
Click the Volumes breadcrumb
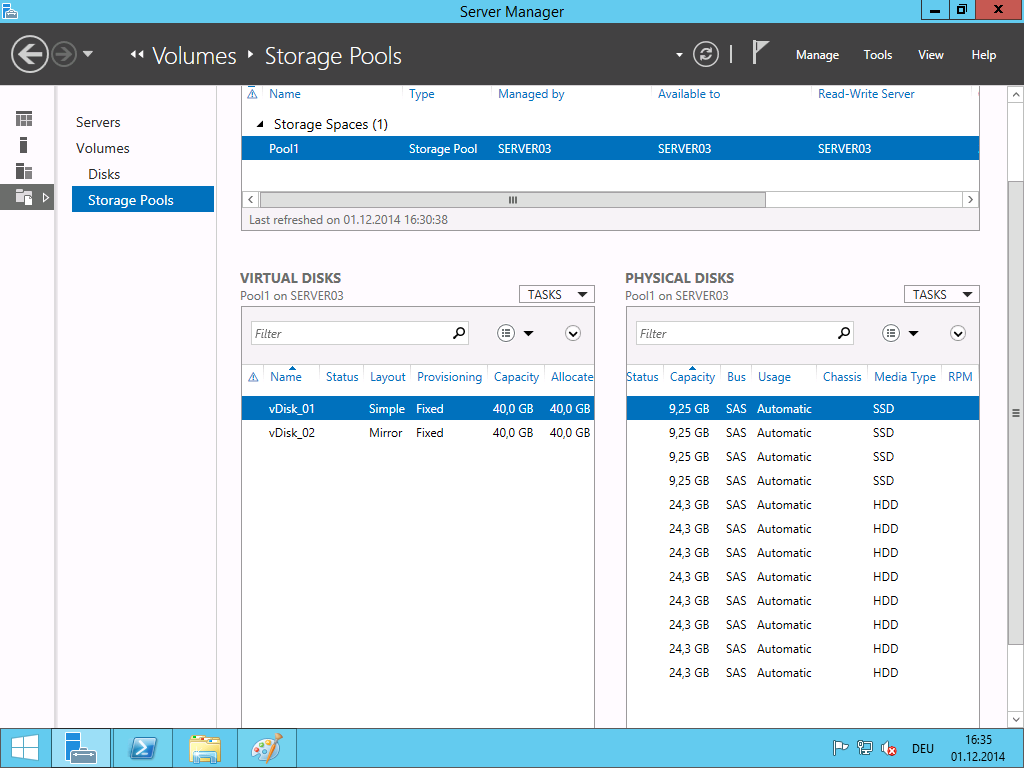[x=194, y=56]
